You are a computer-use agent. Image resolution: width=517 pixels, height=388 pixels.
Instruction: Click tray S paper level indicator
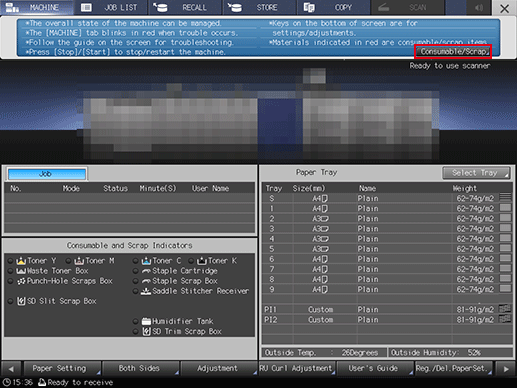pos(505,197)
